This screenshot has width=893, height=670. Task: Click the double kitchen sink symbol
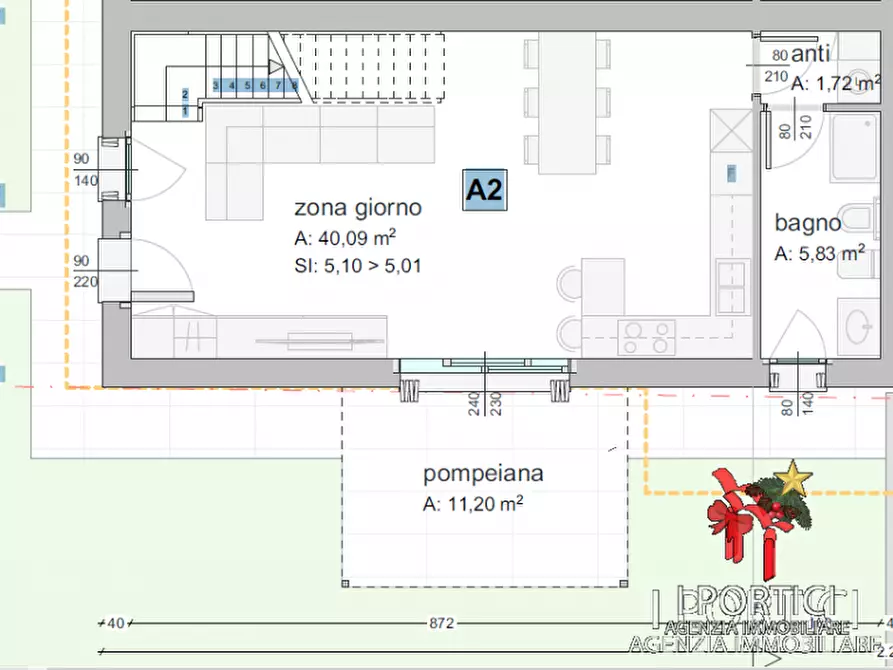(x=733, y=287)
